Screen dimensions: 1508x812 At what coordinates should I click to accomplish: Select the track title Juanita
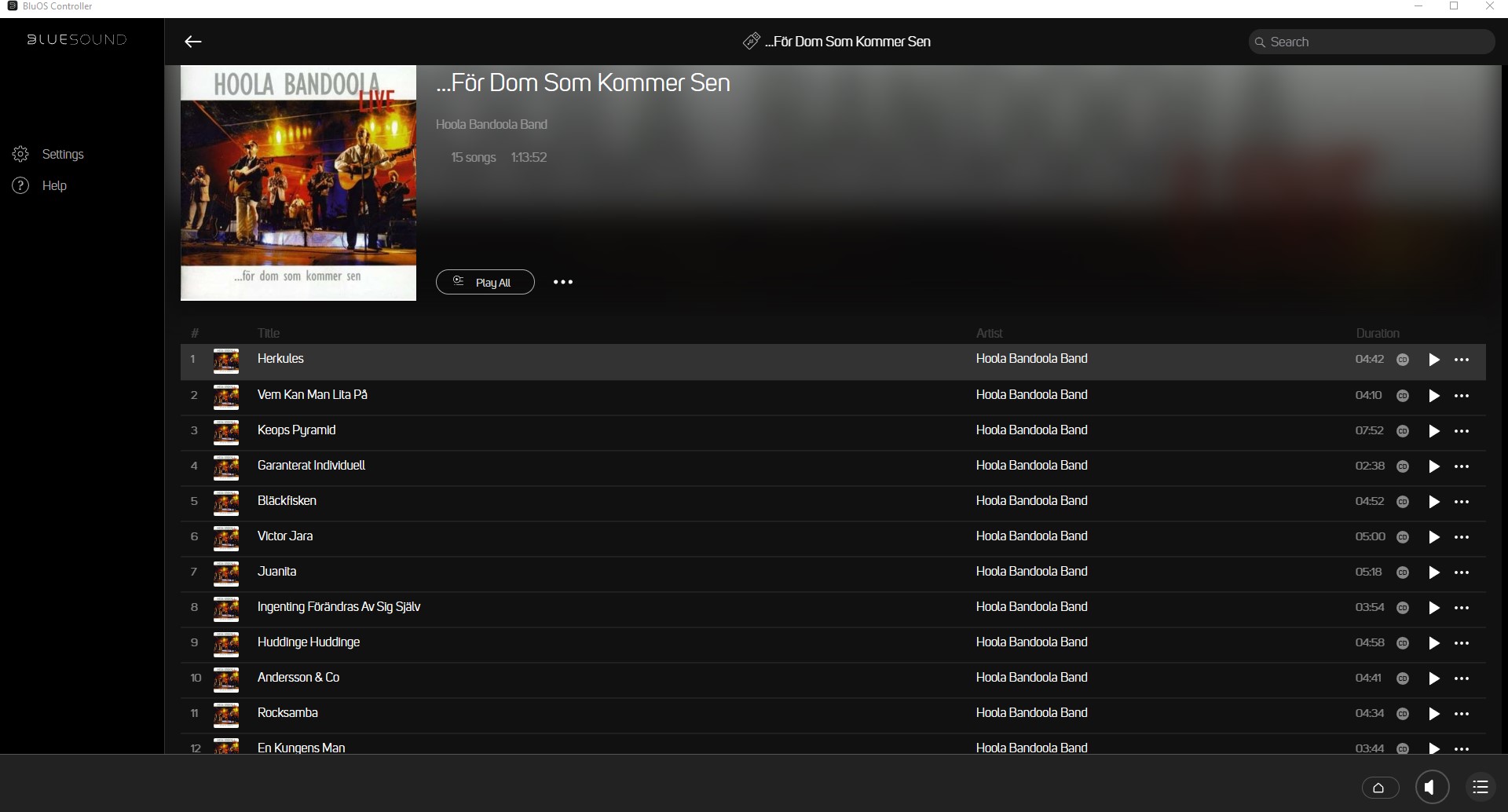pyautogui.click(x=277, y=572)
